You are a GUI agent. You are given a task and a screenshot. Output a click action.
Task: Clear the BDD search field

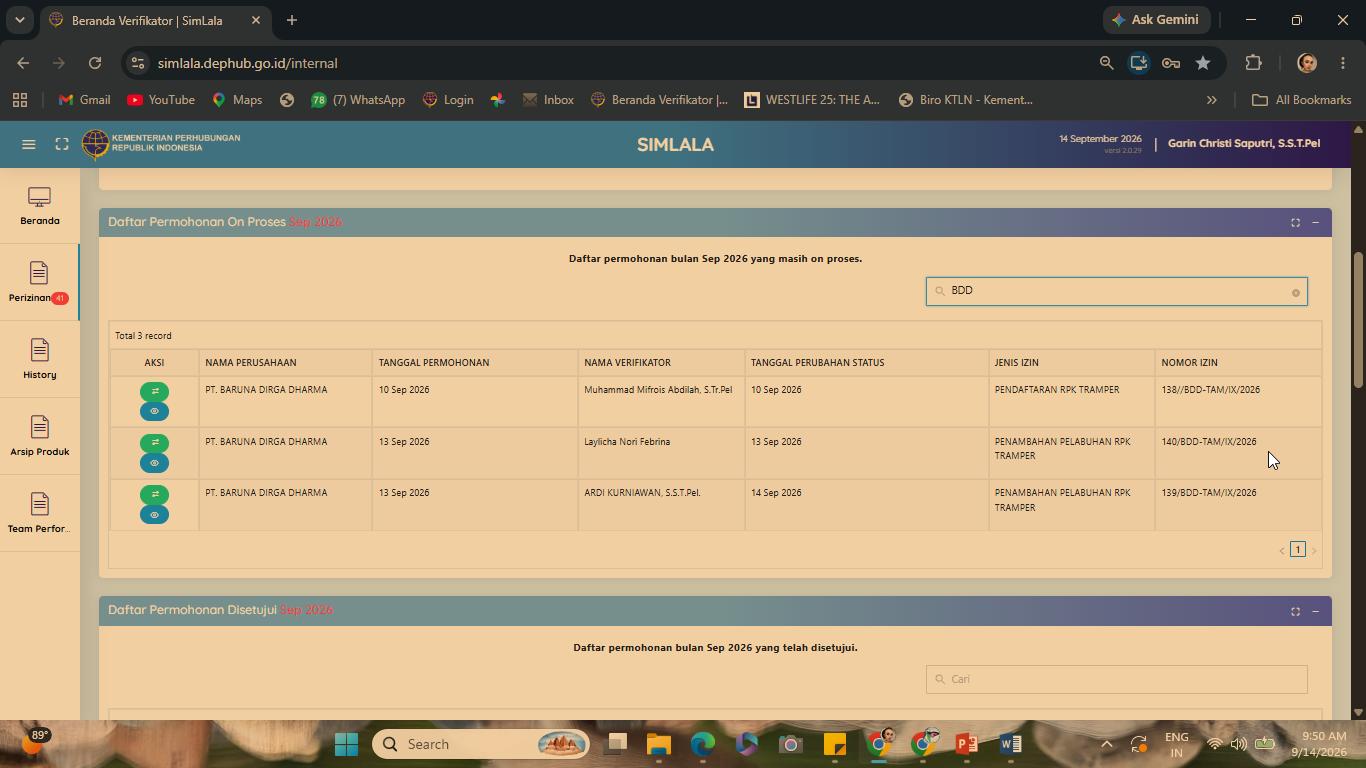pos(1295,293)
